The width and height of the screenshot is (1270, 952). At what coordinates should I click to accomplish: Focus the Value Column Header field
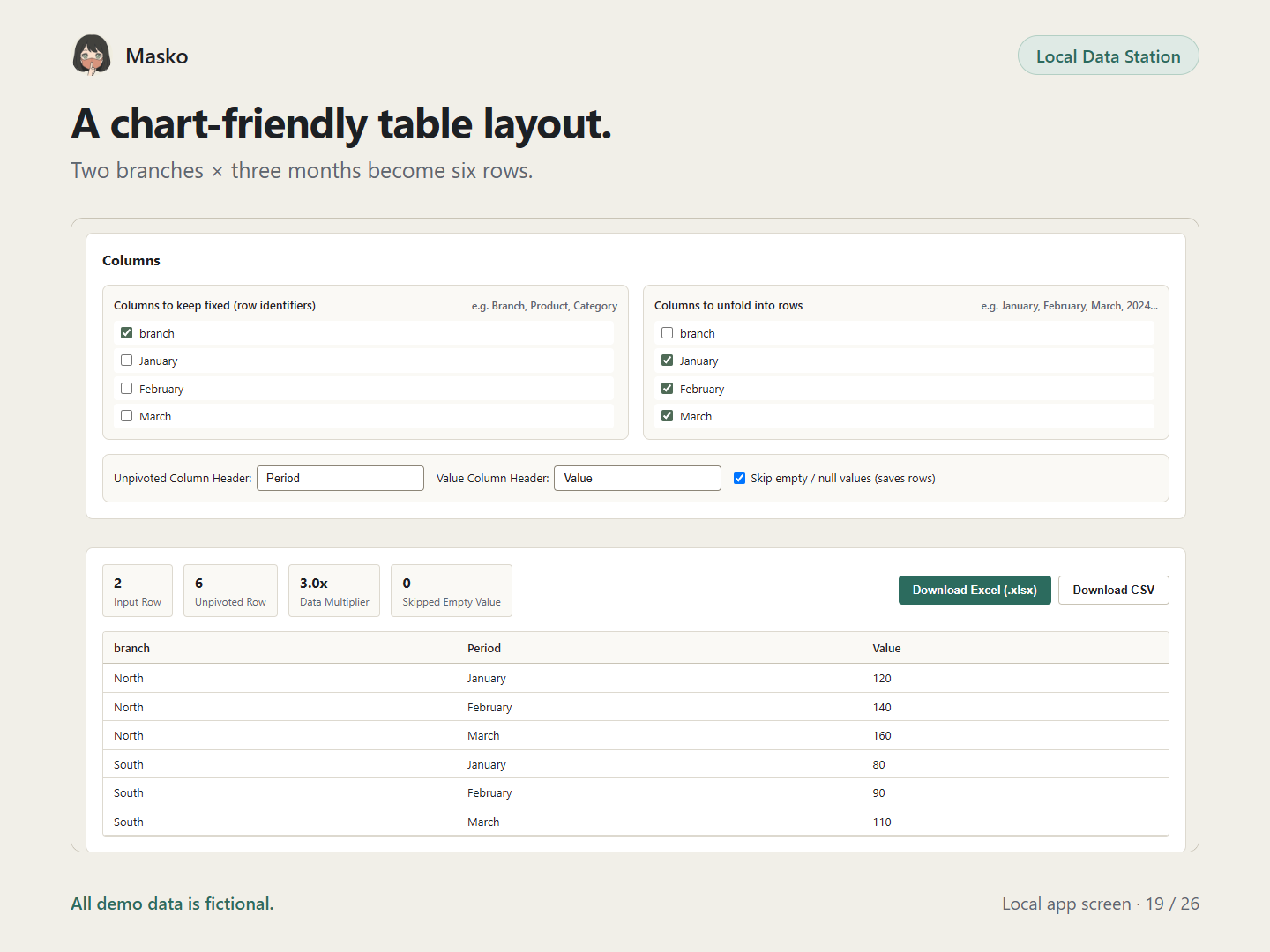point(638,478)
